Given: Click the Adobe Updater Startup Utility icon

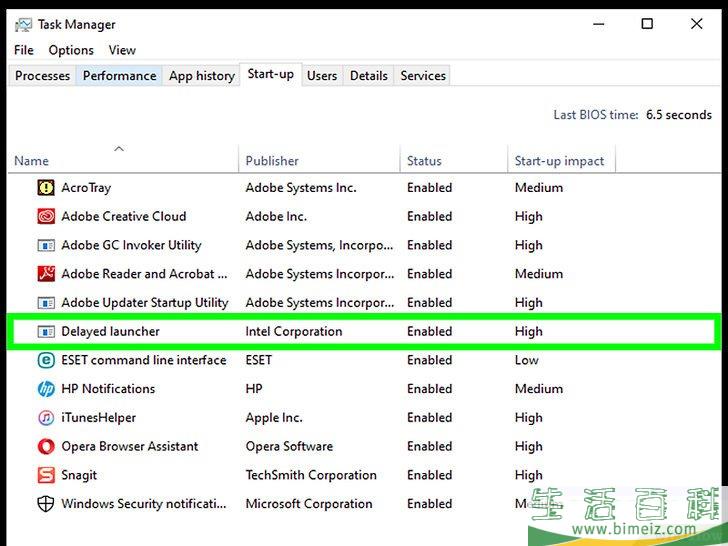Looking at the screenshot, I should pos(46,303).
